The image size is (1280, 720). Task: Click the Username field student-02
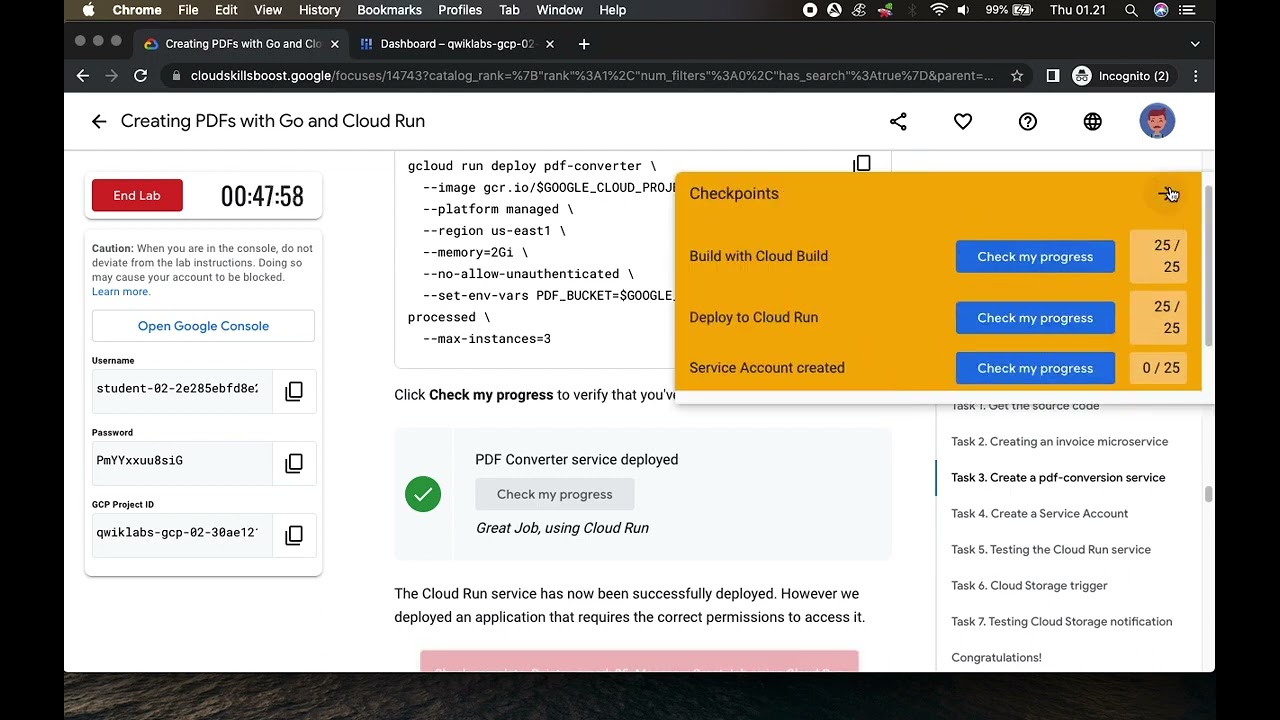[182, 389]
